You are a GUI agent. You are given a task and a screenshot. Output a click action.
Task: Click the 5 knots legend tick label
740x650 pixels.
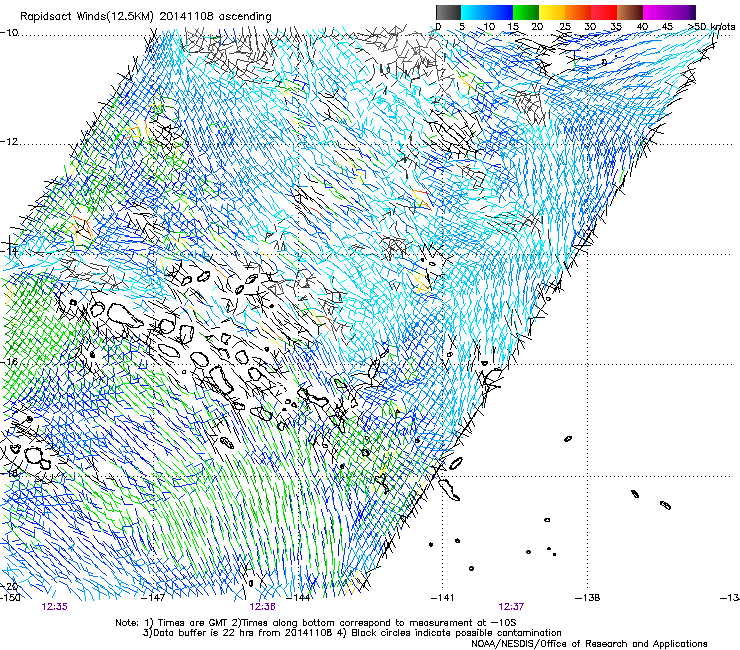tap(462, 27)
